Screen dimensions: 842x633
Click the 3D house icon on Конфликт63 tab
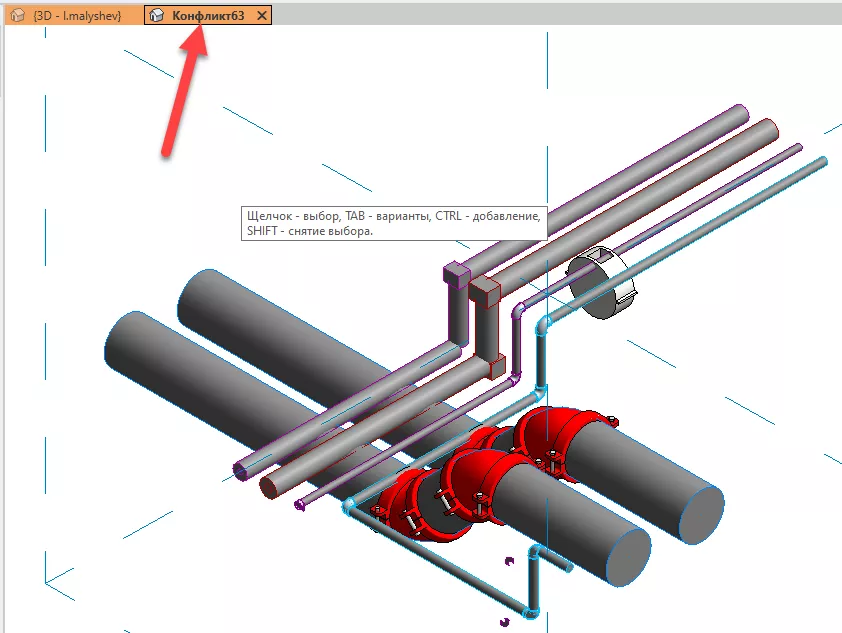157,17
